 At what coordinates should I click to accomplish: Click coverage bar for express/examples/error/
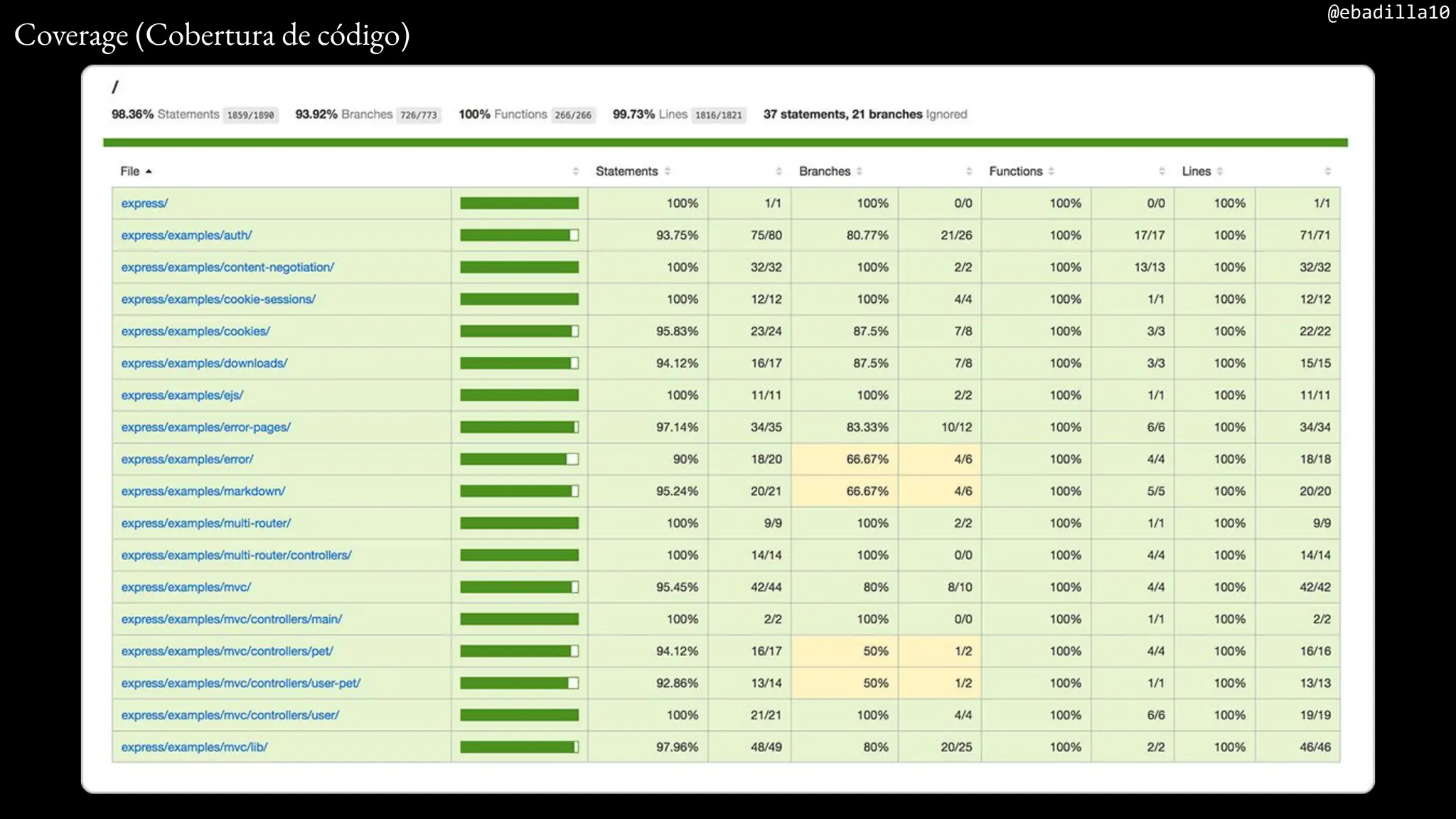(519, 459)
